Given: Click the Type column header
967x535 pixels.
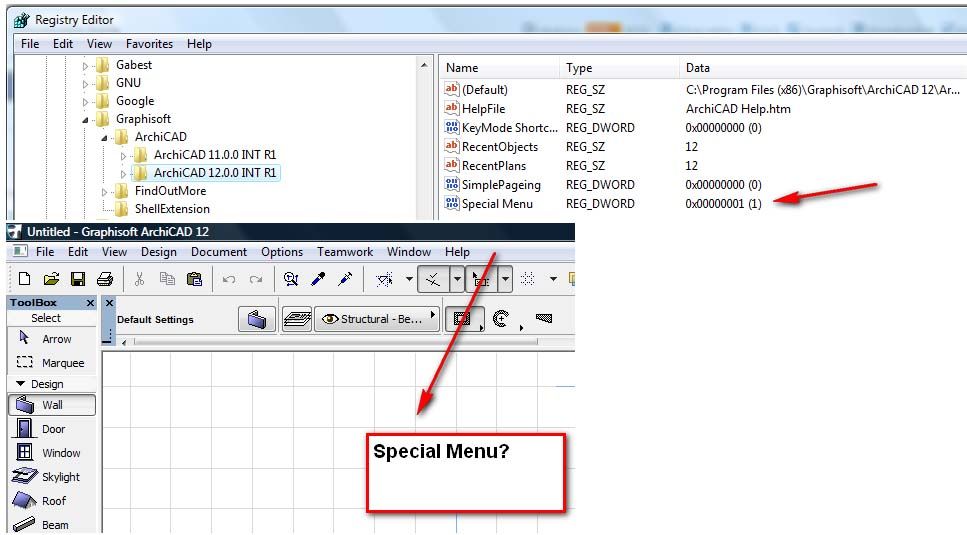Looking at the screenshot, I should pyautogui.click(x=619, y=68).
